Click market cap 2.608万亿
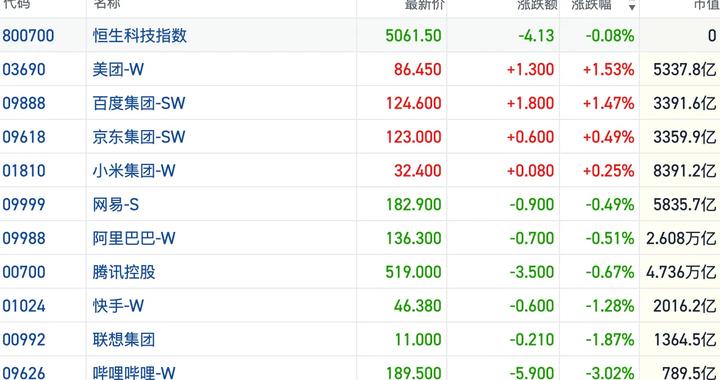 coord(681,238)
